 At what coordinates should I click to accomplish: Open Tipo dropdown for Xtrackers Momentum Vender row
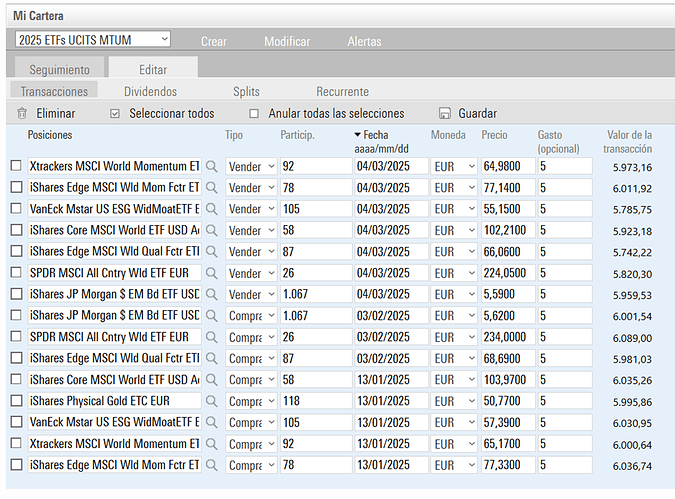pos(251,166)
